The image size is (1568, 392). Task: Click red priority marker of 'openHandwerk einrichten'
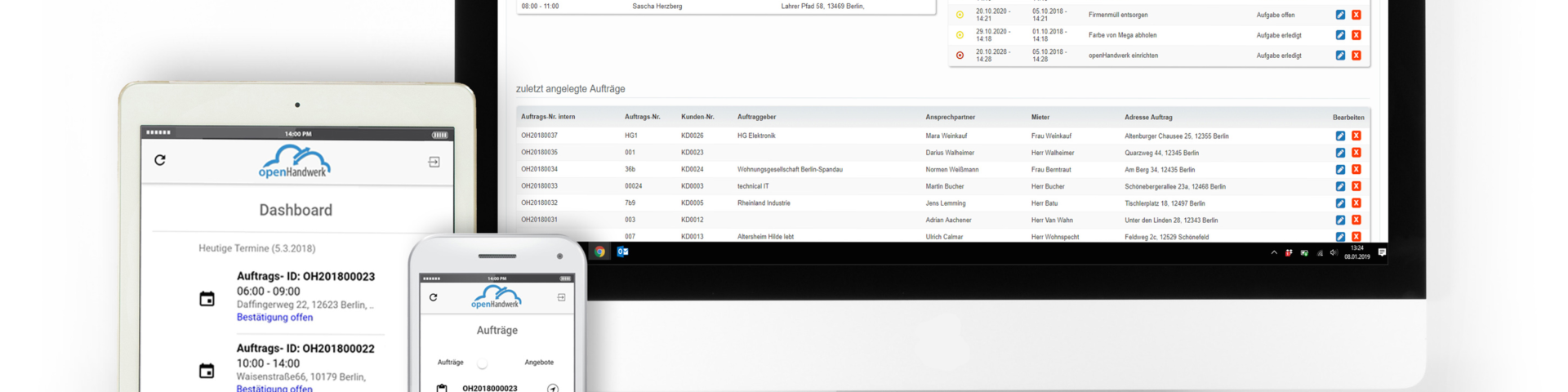click(x=960, y=56)
